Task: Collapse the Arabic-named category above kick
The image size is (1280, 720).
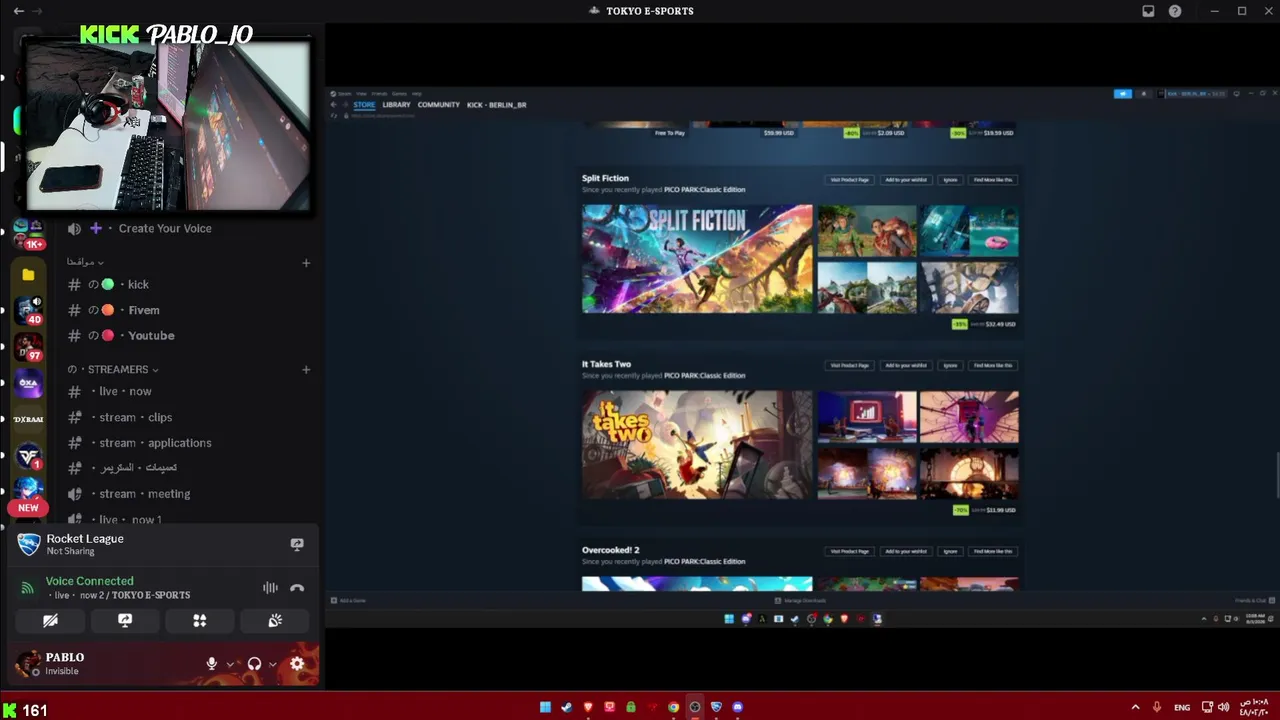Action: 85,262
